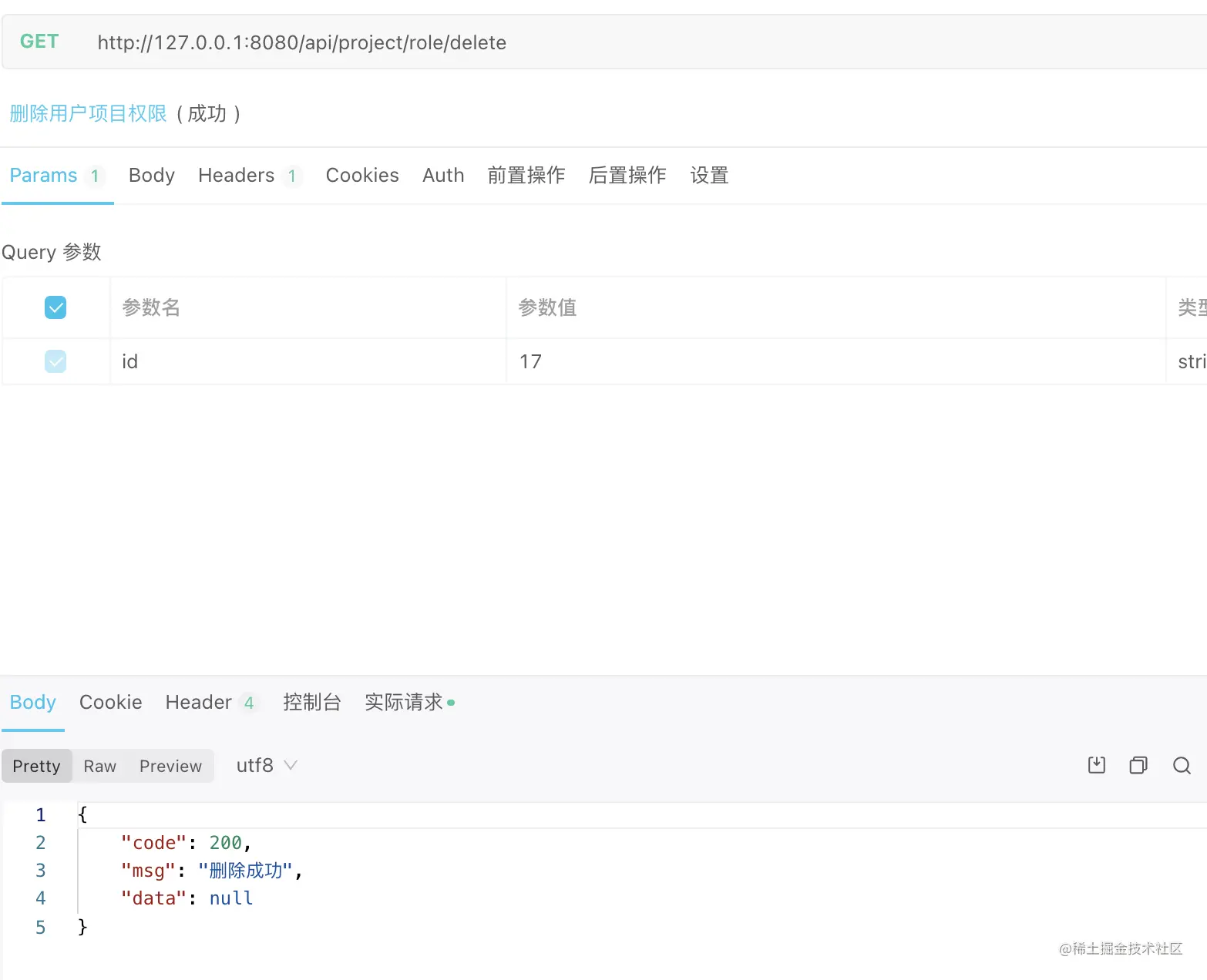The height and width of the screenshot is (980, 1207).
Task: Select the response Body tab
Action: point(33,703)
